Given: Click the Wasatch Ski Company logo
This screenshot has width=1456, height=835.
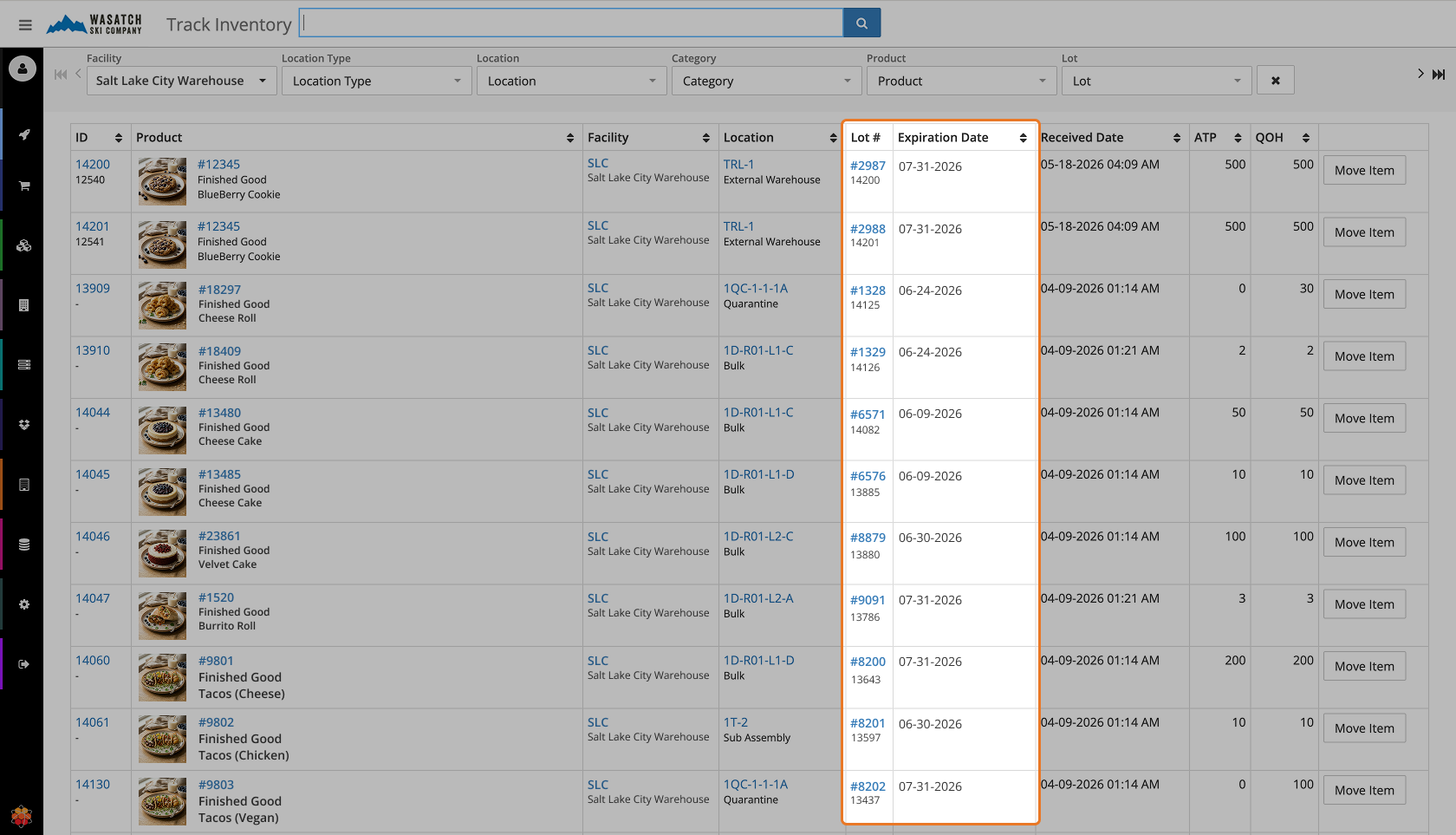Looking at the screenshot, I should [94, 24].
